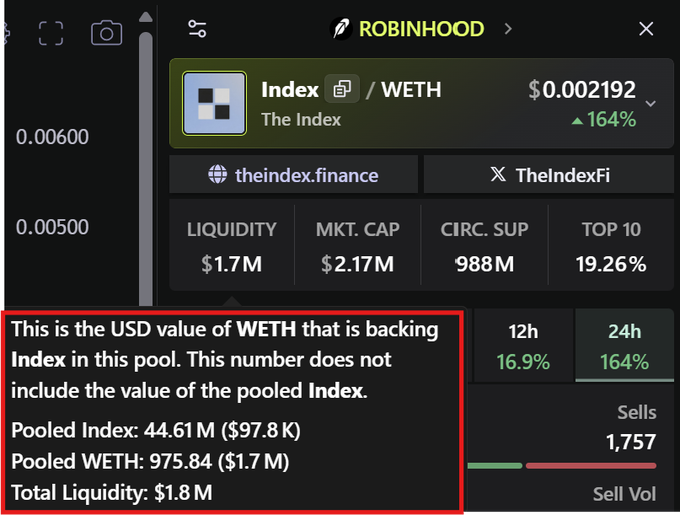The height and width of the screenshot is (515, 680).
Task: Click the 0.00600 price axis label
Action: 52,137
